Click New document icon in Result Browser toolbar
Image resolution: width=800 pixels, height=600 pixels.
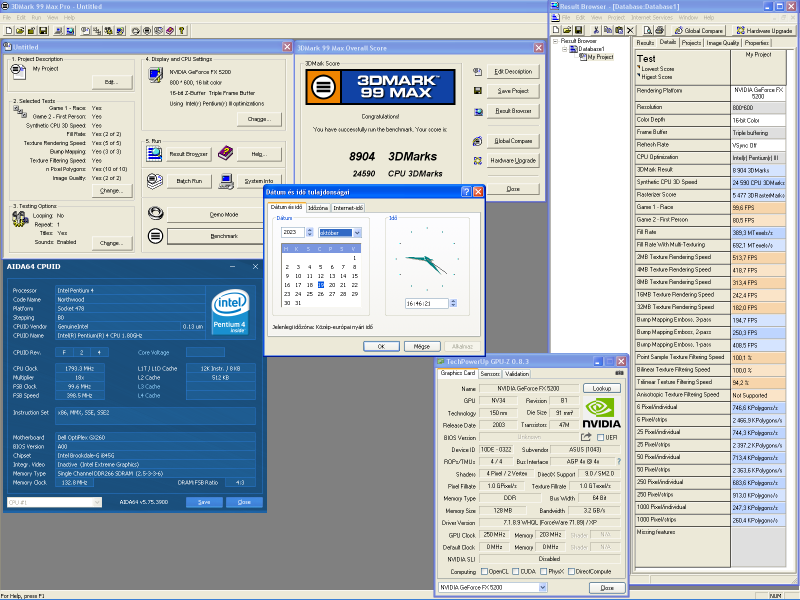(x=556, y=31)
